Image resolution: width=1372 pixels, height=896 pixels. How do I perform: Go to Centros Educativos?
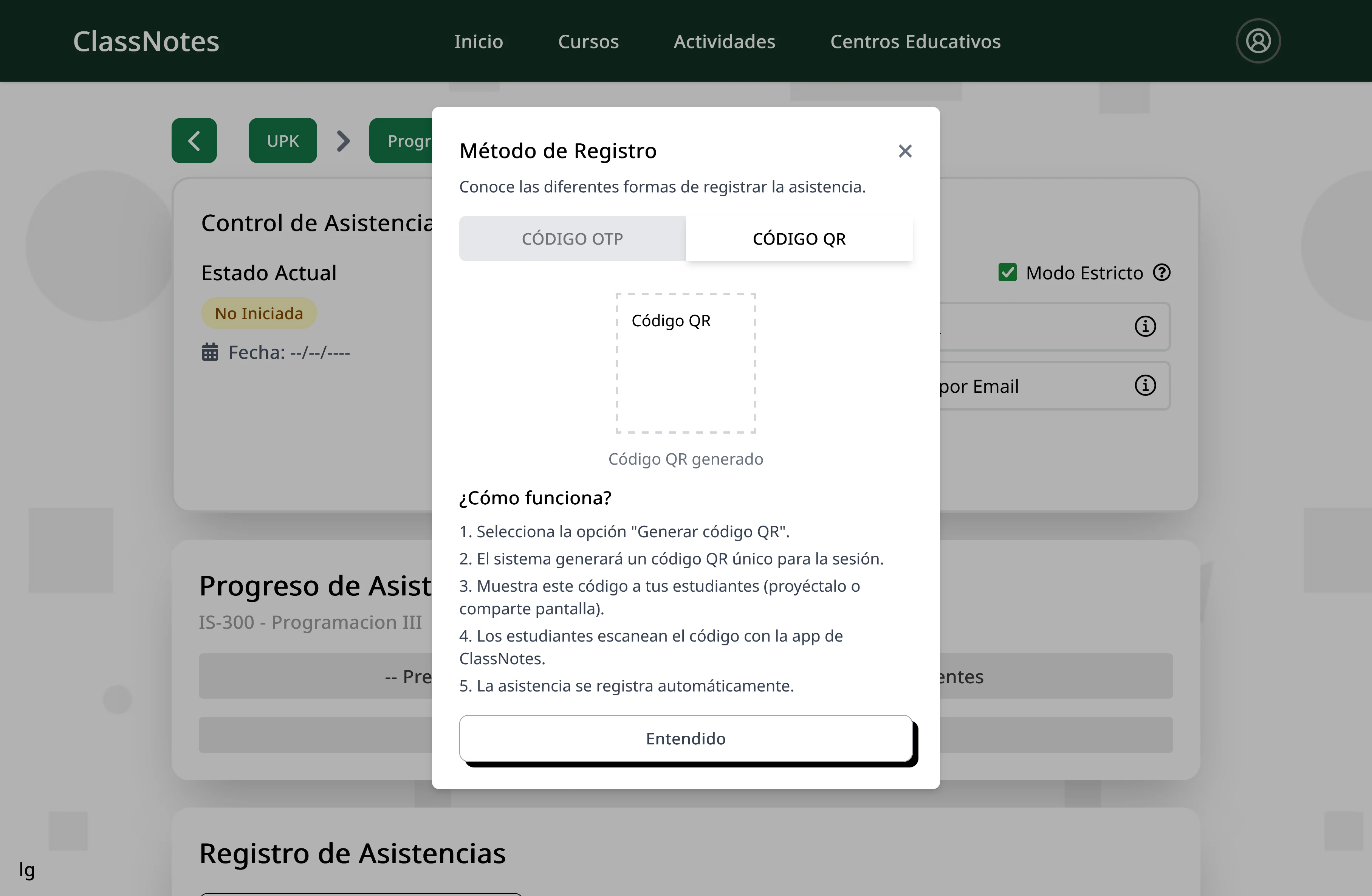[915, 41]
